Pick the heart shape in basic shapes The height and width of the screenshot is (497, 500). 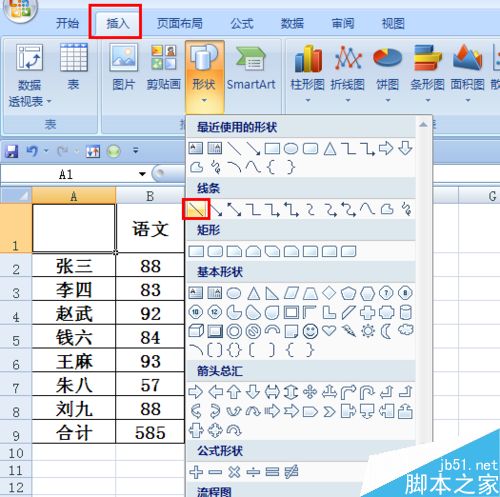click(x=329, y=330)
